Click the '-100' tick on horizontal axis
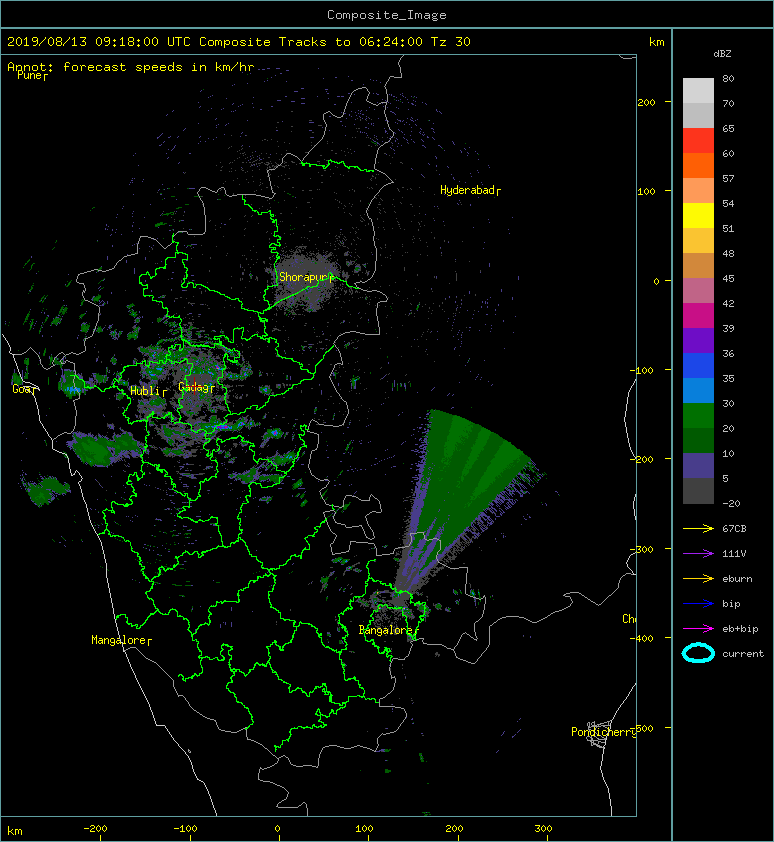Image resolution: width=774 pixels, height=842 pixels. click(x=185, y=829)
